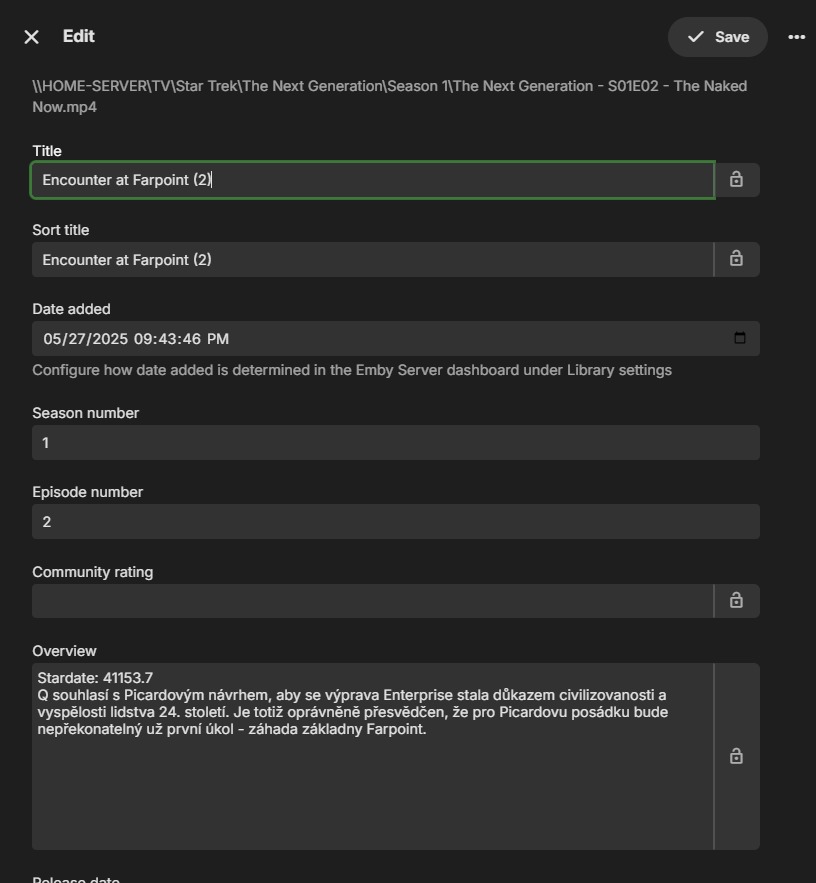This screenshot has height=883, width=816.
Task: Close the Edit dialog with X icon
Action: tap(32, 37)
